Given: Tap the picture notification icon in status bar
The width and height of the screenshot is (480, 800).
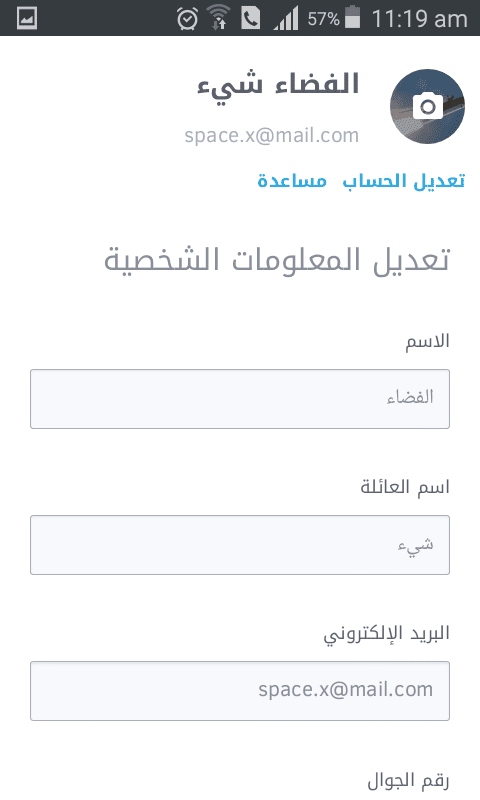Looking at the screenshot, I should (x=27, y=19).
